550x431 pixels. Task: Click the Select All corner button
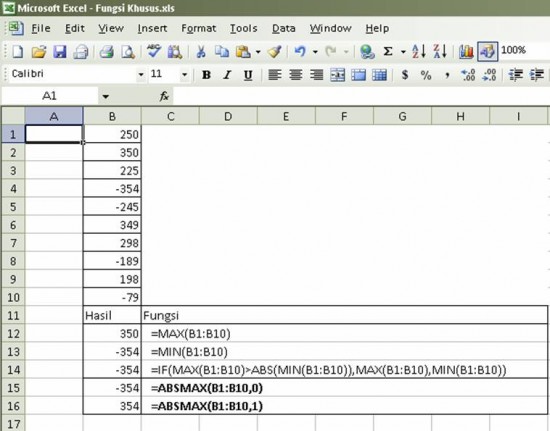point(13,116)
